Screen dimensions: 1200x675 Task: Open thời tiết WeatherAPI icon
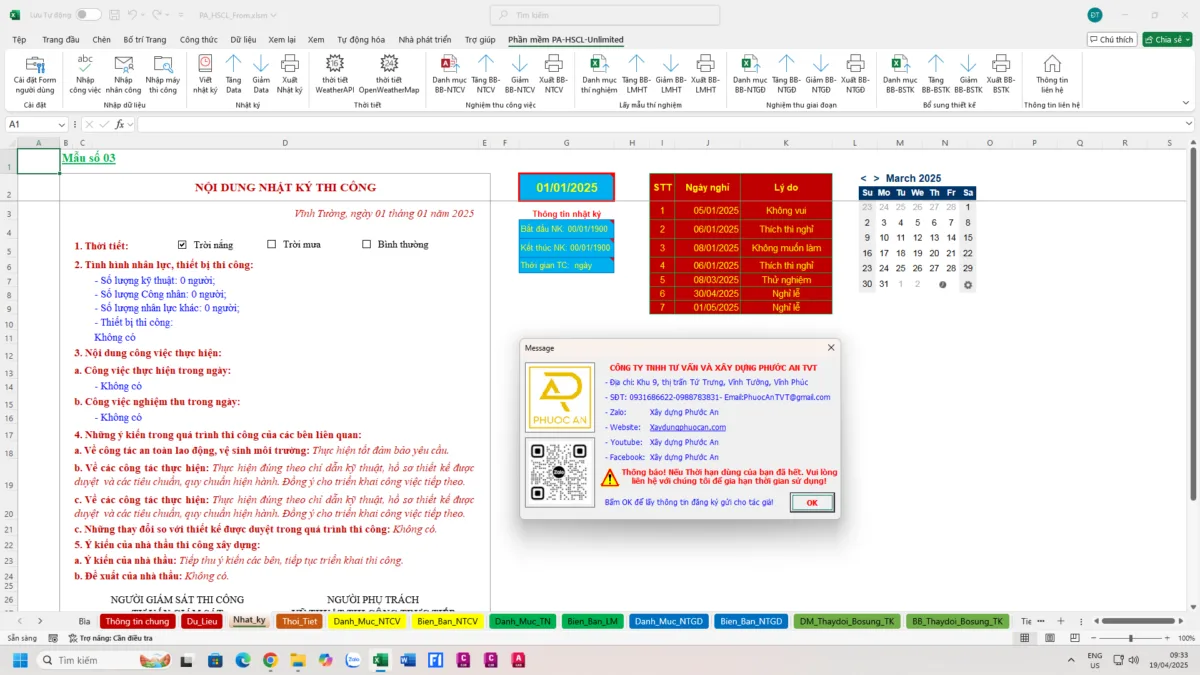335,74
